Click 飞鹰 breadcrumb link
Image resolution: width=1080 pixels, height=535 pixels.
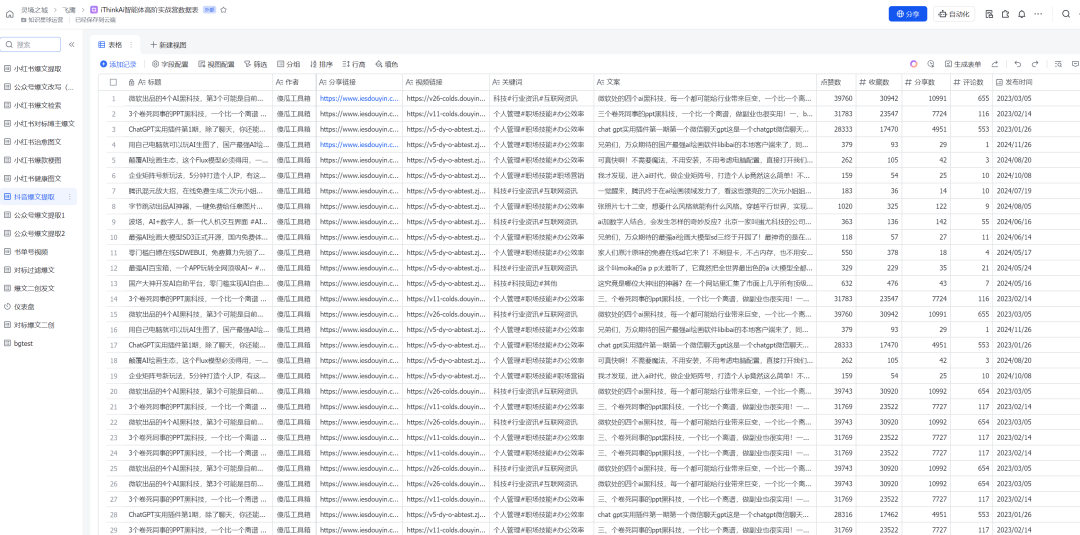pos(69,10)
